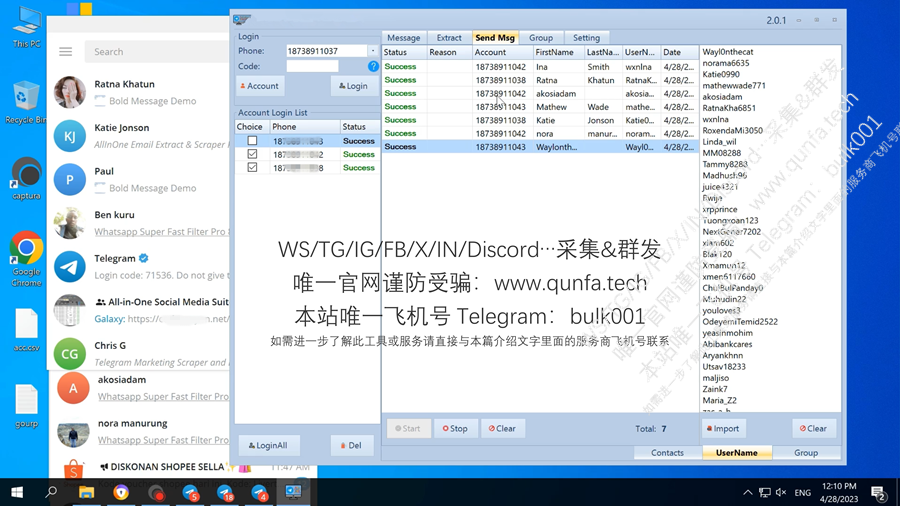Viewport: 900px width, 506px height.
Task: Focus the Phone input field
Action: 327,51
